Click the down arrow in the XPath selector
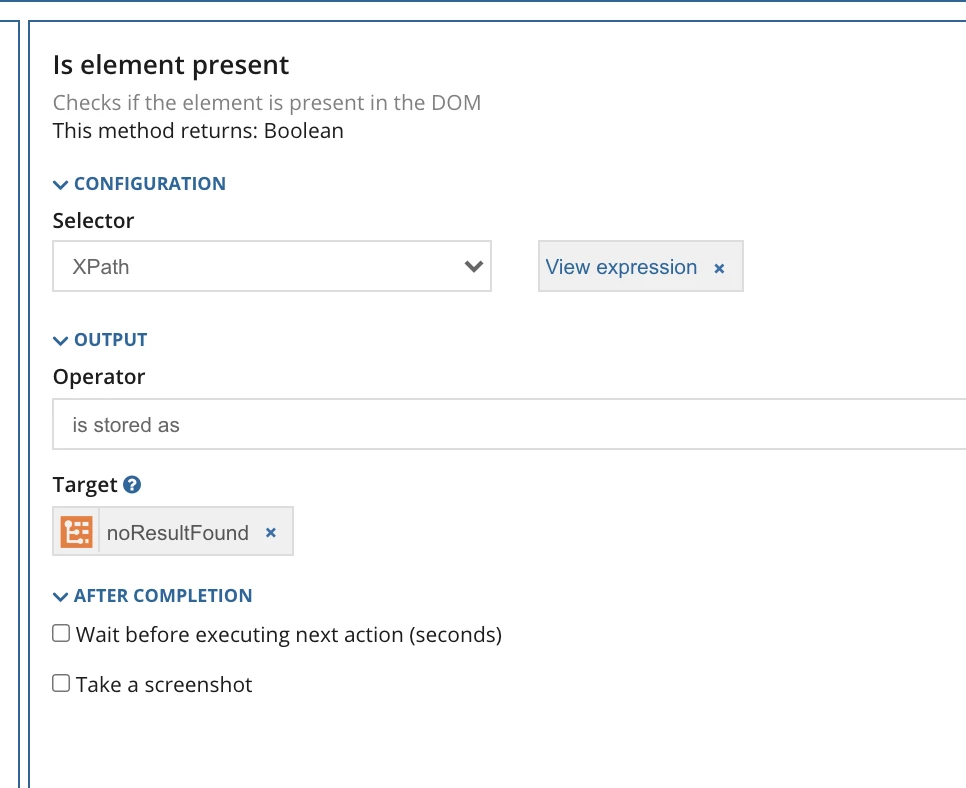This screenshot has width=966, height=788. [473, 266]
